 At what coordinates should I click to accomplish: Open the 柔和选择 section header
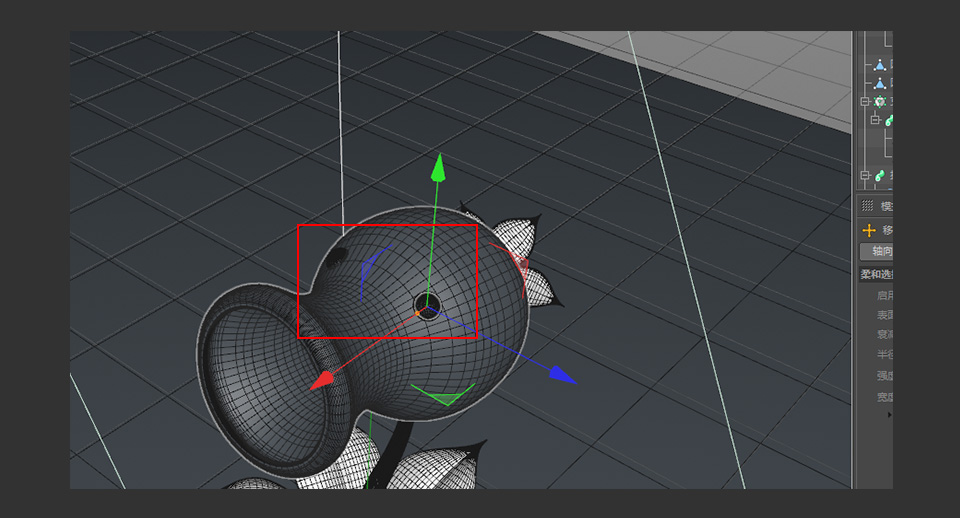[x=877, y=274]
